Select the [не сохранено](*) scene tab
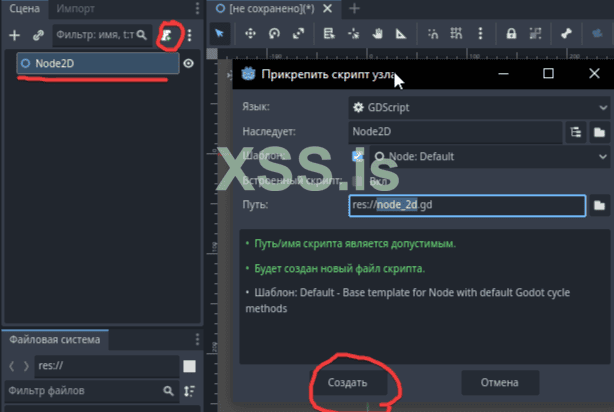This screenshot has height=412, width=614. tap(272, 8)
